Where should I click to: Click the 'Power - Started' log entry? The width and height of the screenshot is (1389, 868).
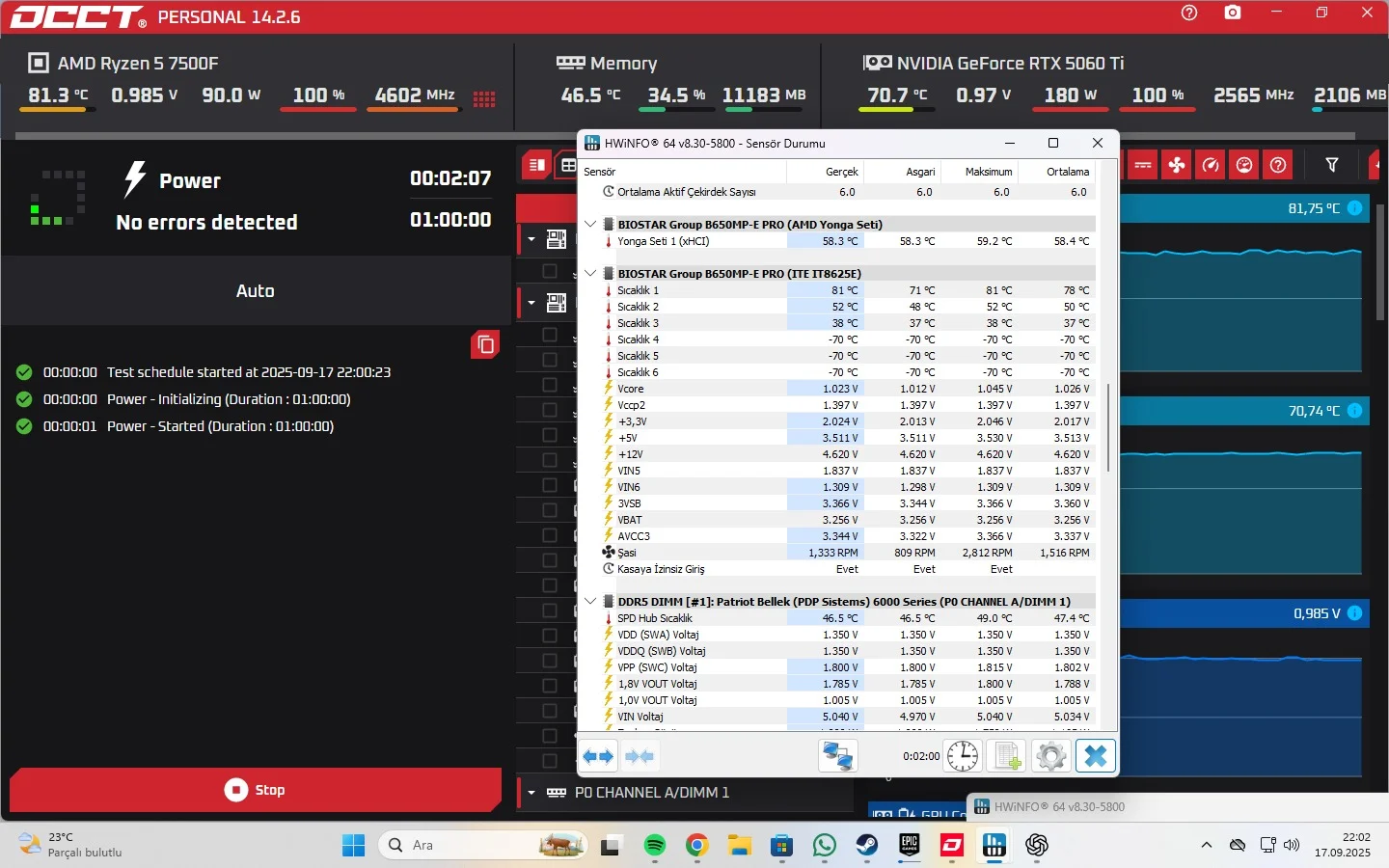tap(188, 426)
